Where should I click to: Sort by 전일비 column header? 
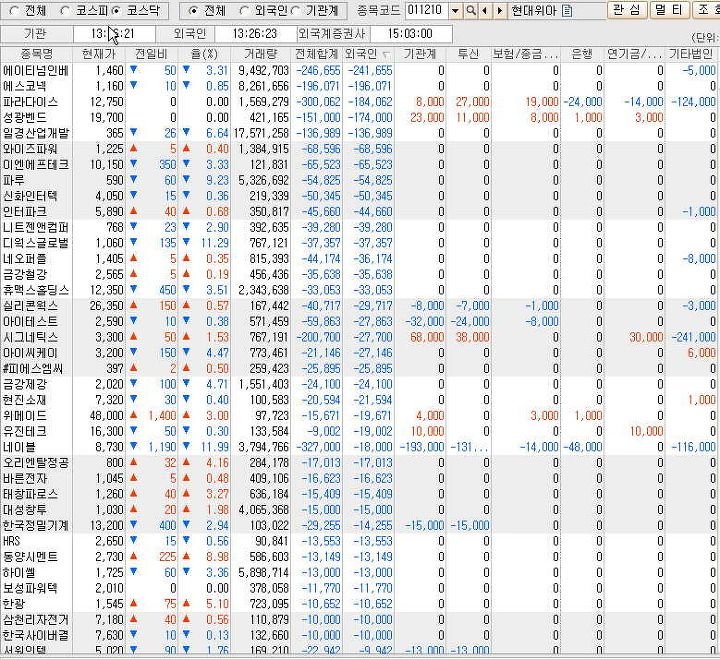click(151, 54)
